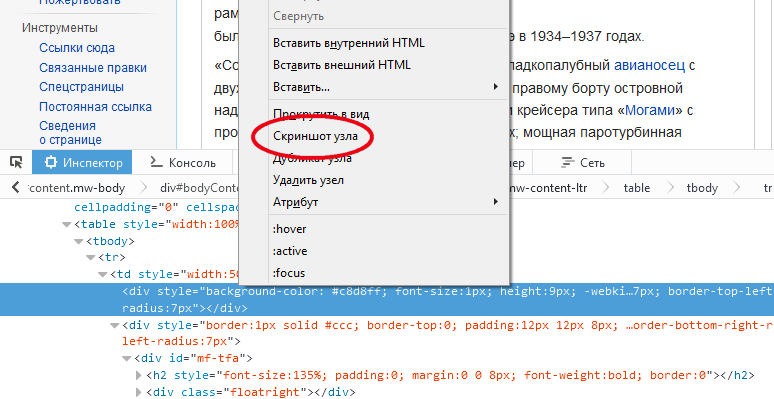Open the Инспектор tab

pyautogui.click(x=82, y=162)
